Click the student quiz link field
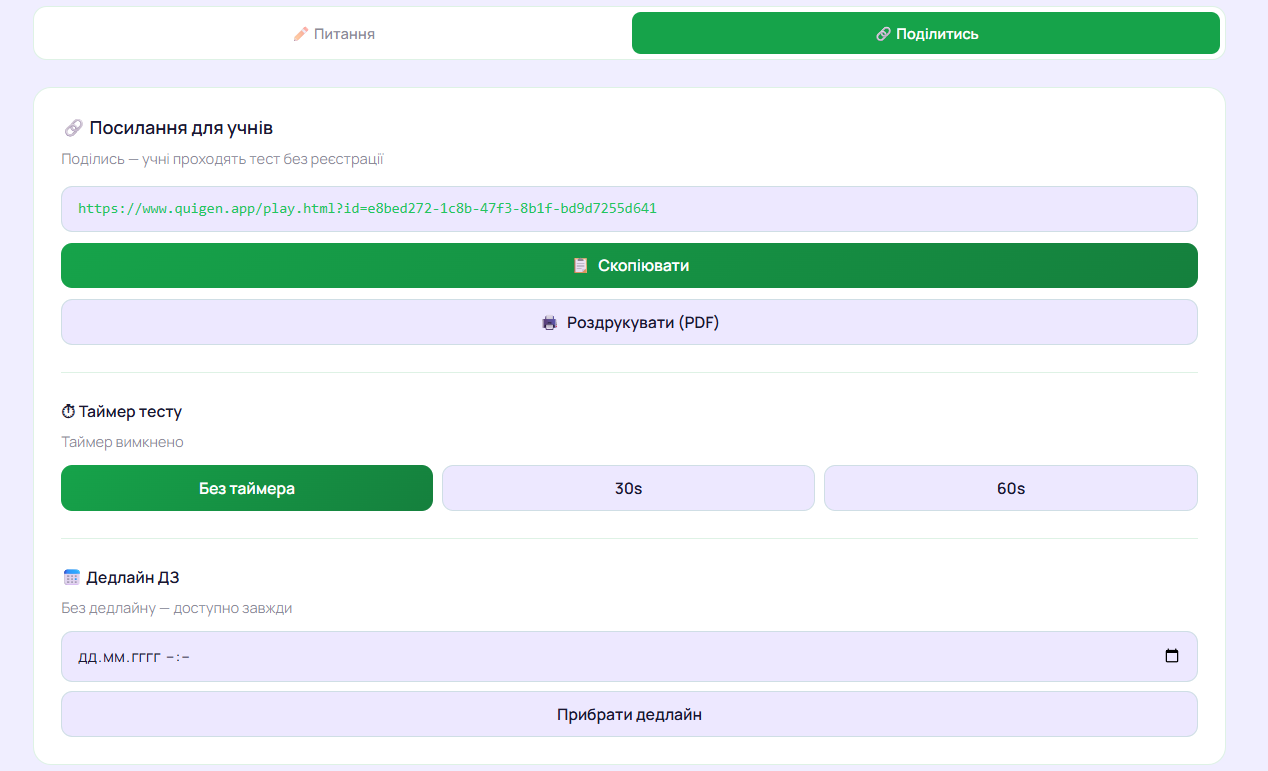This screenshot has height=771, width=1268. [629, 209]
